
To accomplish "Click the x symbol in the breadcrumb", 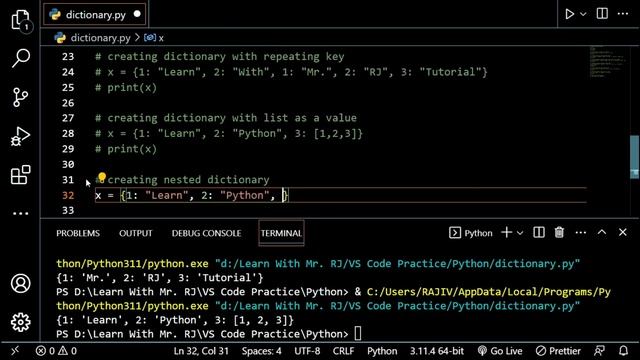I will 161,38.
